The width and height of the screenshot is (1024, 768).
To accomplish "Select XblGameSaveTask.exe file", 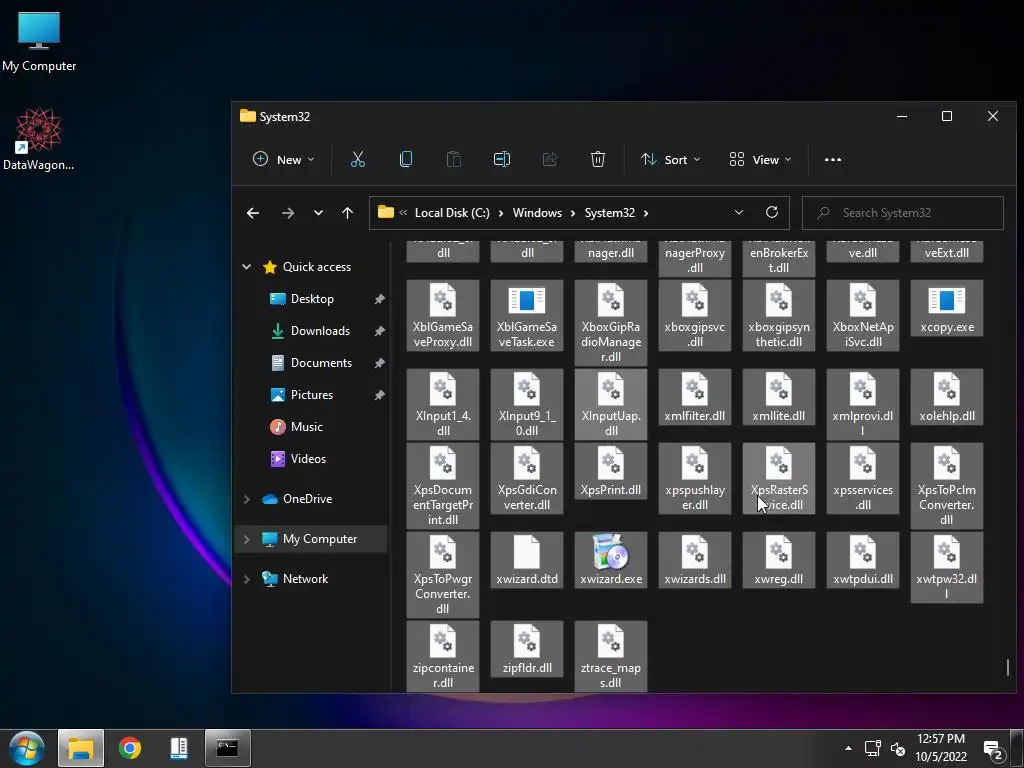I will [527, 315].
